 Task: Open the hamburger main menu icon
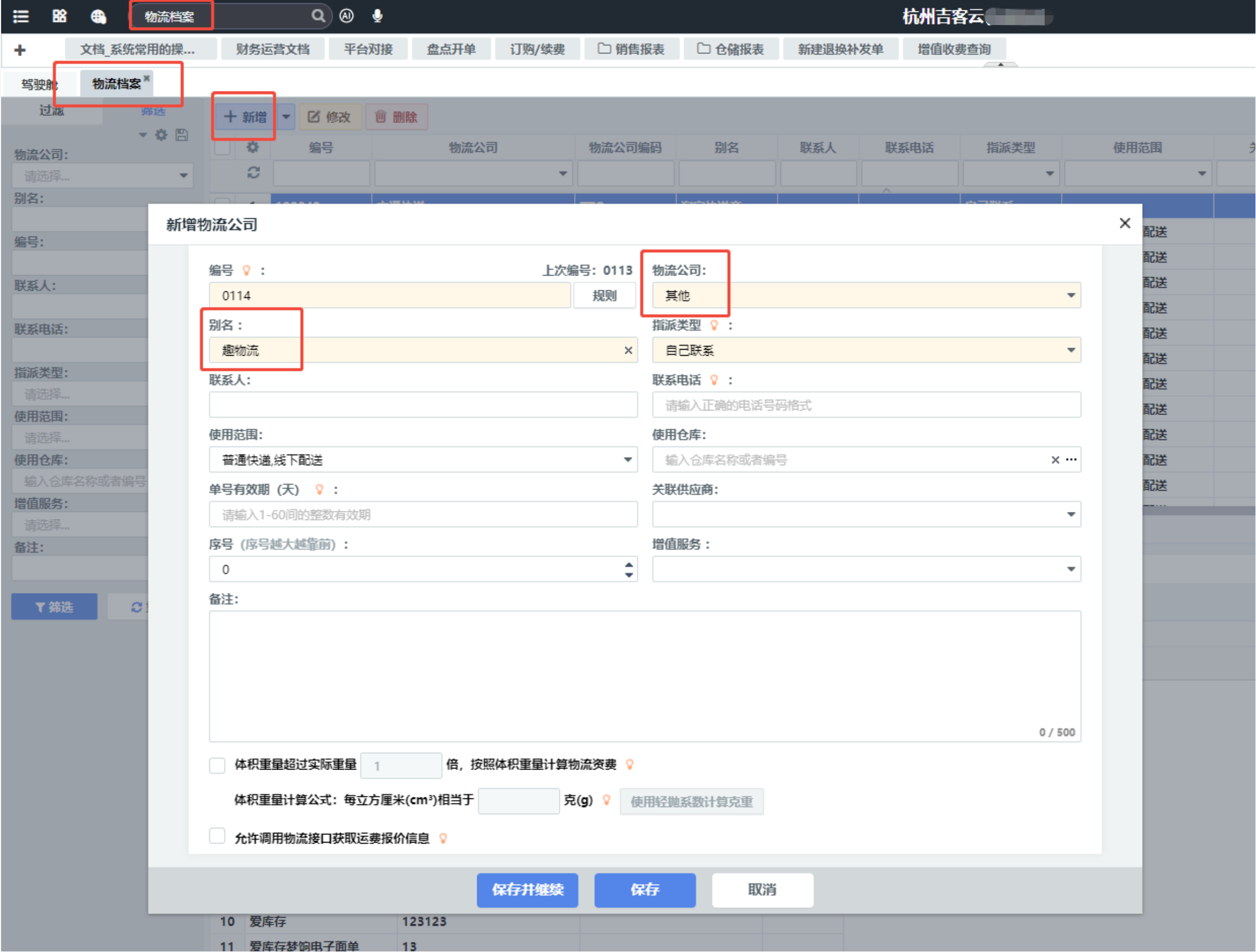(x=21, y=16)
